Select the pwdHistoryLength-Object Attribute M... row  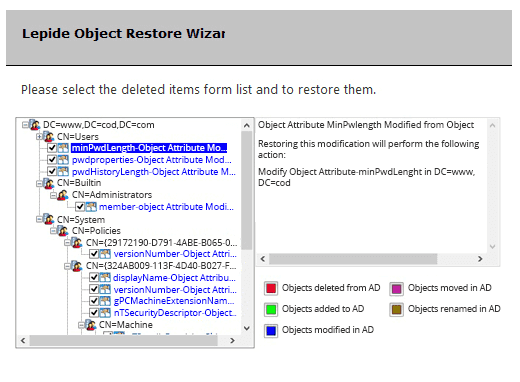coord(154,172)
